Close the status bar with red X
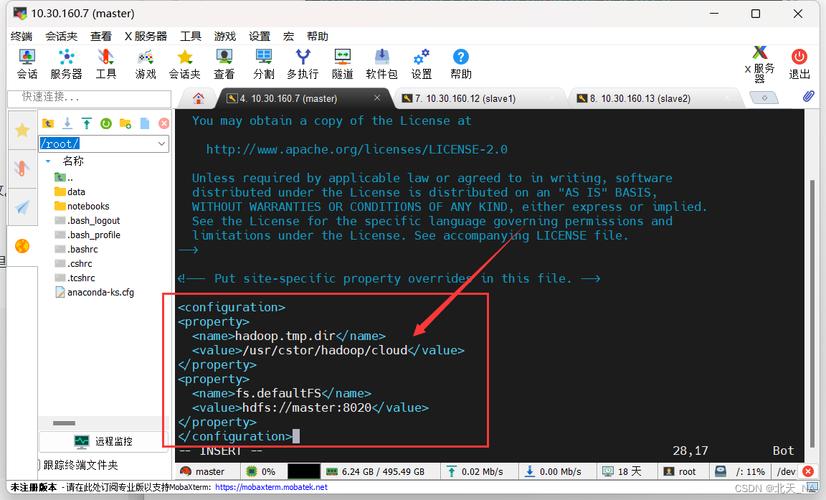This screenshot has height=500, width=826. (x=808, y=471)
